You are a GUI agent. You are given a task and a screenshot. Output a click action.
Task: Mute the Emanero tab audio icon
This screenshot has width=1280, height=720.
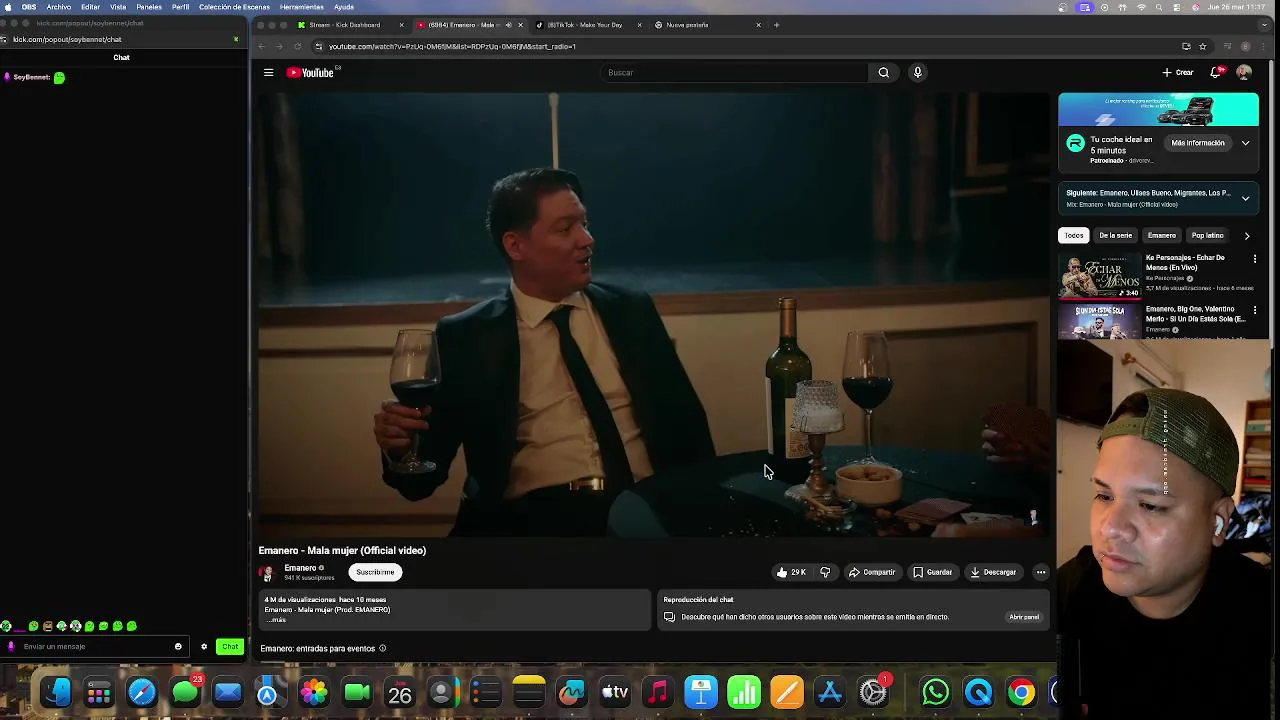click(x=508, y=25)
